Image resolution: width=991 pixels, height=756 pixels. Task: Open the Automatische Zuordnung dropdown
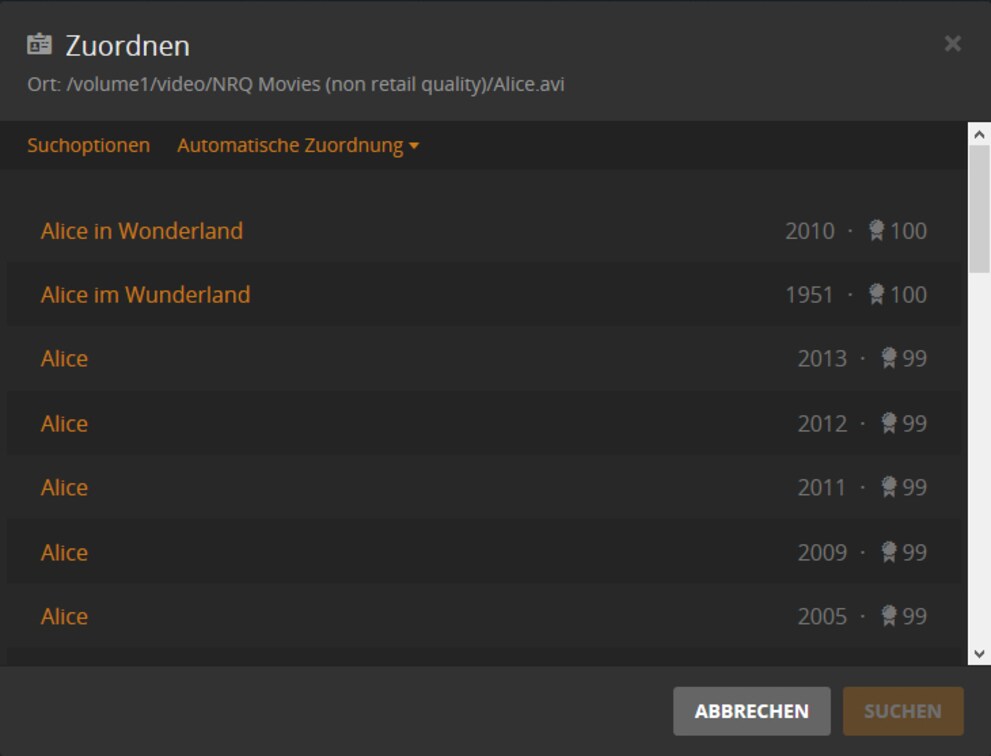(x=298, y=145)
